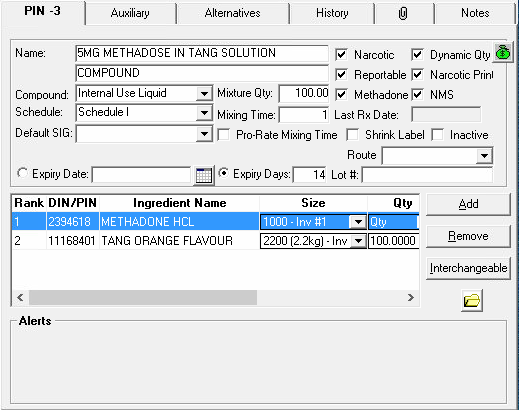Image resolution: width=519 pixels, height=410 pixels.
Task: Uncheck the Narcotic checkbox
Action: tap(341, 54)
